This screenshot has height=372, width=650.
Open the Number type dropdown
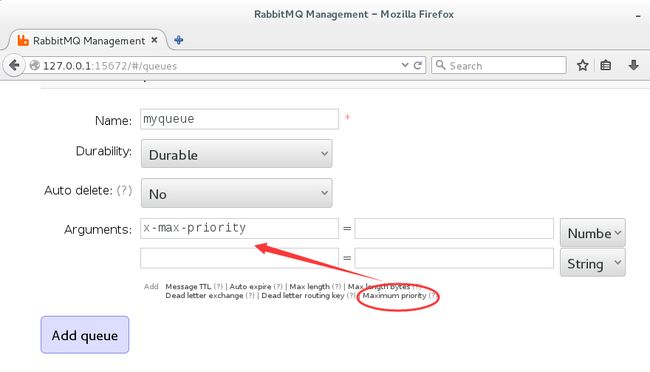[x=593, y=233]
